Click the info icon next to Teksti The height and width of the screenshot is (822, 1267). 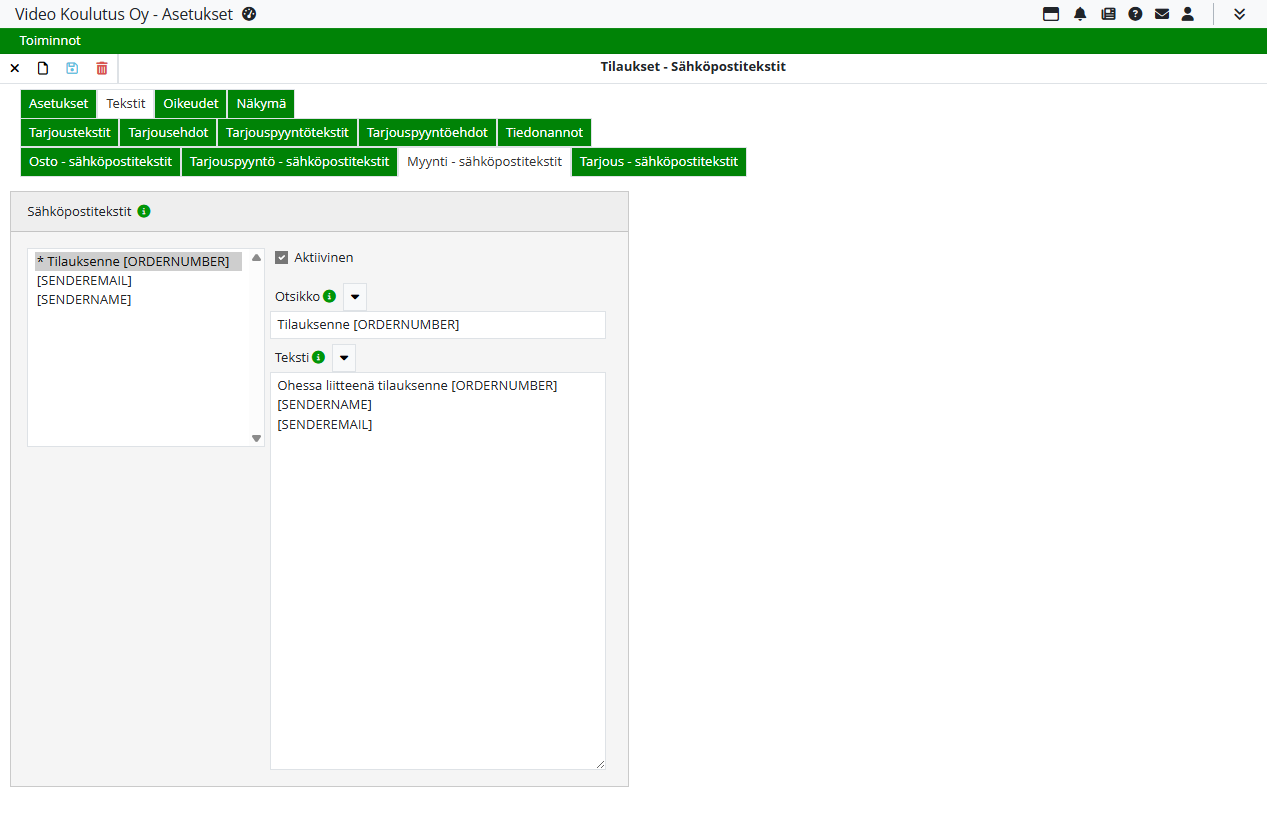[319, 357]
